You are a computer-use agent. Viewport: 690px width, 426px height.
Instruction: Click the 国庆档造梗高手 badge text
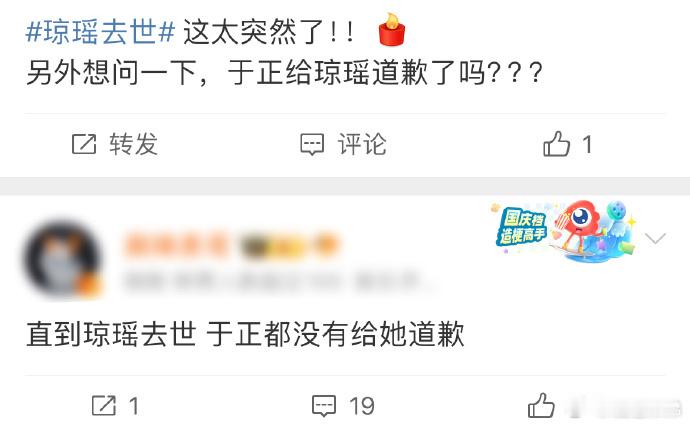pyautogui.click(x=521, y=227)
